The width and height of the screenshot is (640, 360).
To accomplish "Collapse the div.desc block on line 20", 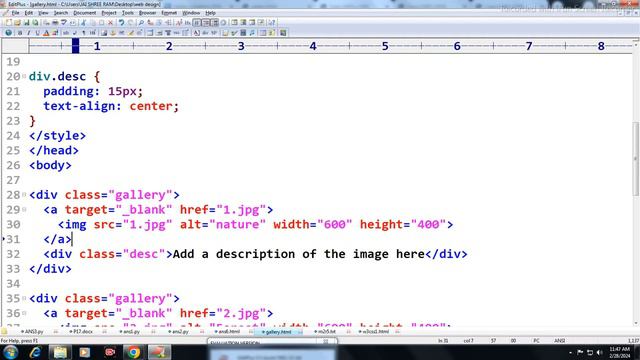I will (24, 76).
